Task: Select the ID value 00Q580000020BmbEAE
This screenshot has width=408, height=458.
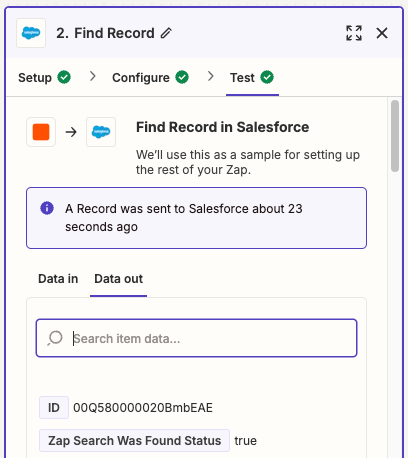Action: 143,407
